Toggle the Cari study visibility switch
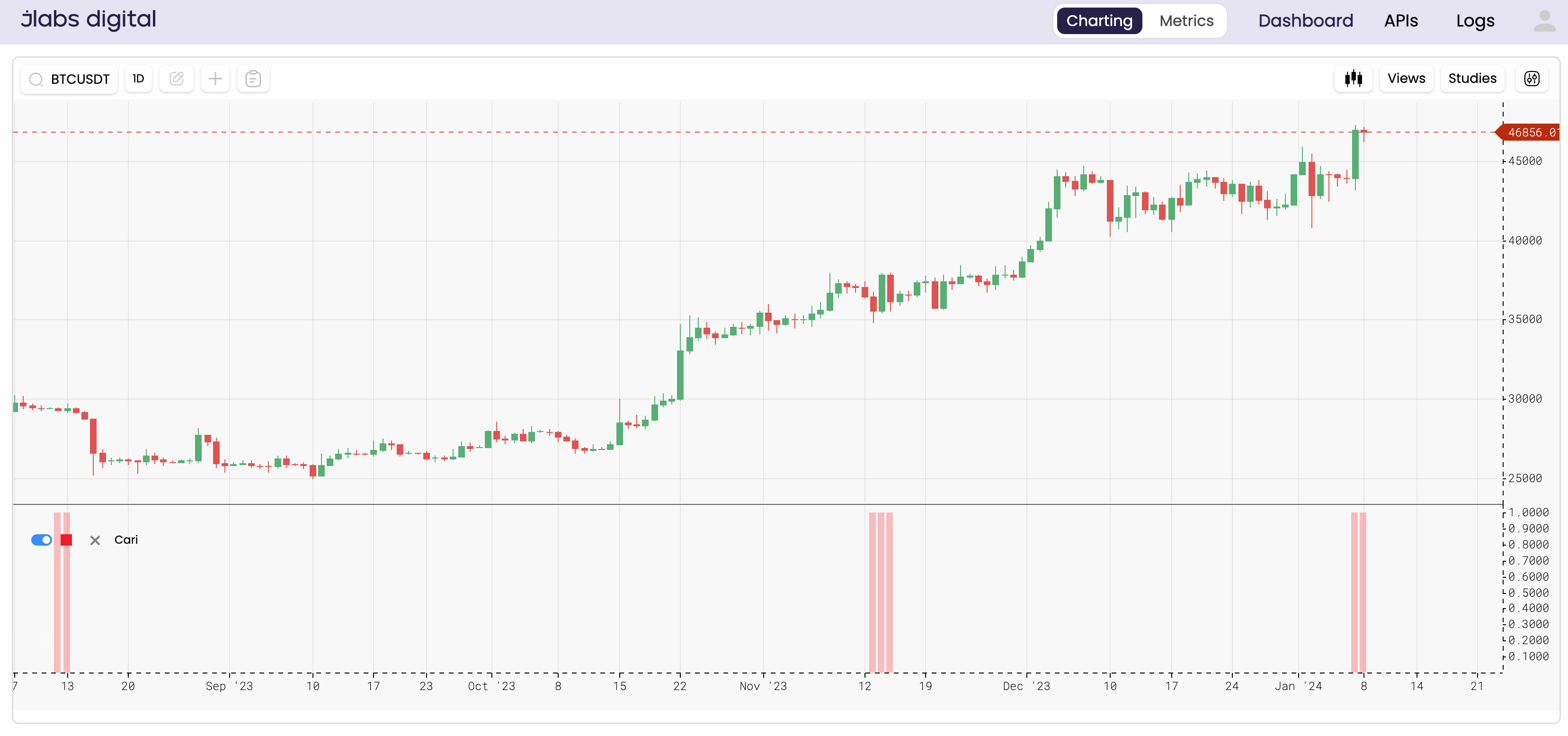Screen dimensions: 1568x736 click(x=41, y=540)
